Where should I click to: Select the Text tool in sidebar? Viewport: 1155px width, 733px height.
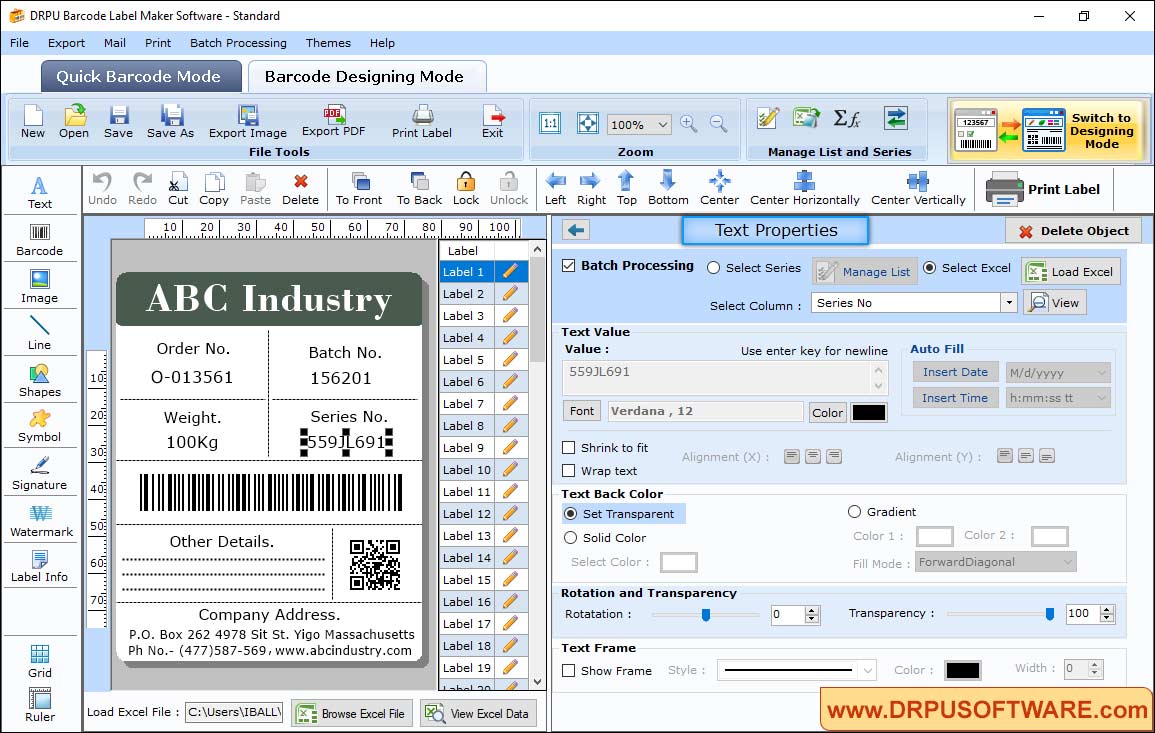point(40,193)
